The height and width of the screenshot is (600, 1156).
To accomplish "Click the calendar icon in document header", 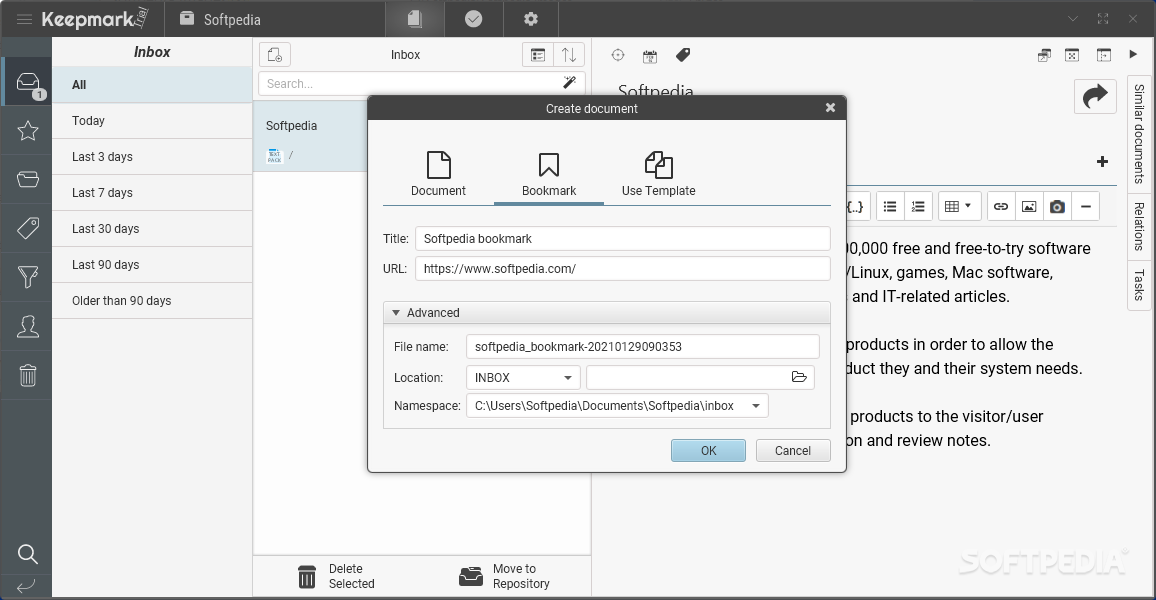I will point(650,56).
